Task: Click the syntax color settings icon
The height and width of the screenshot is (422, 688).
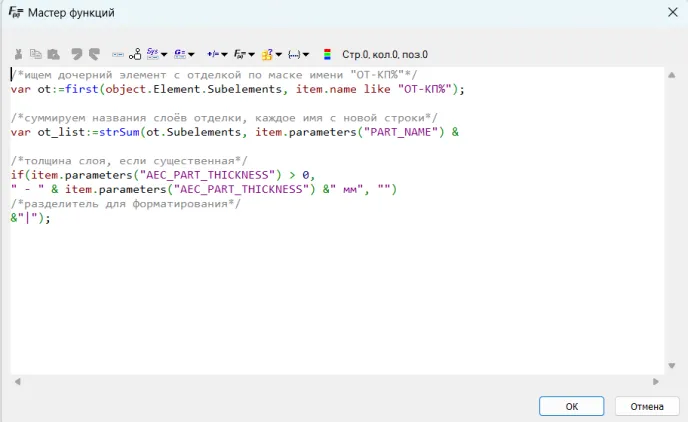Action: click(327, 54)
